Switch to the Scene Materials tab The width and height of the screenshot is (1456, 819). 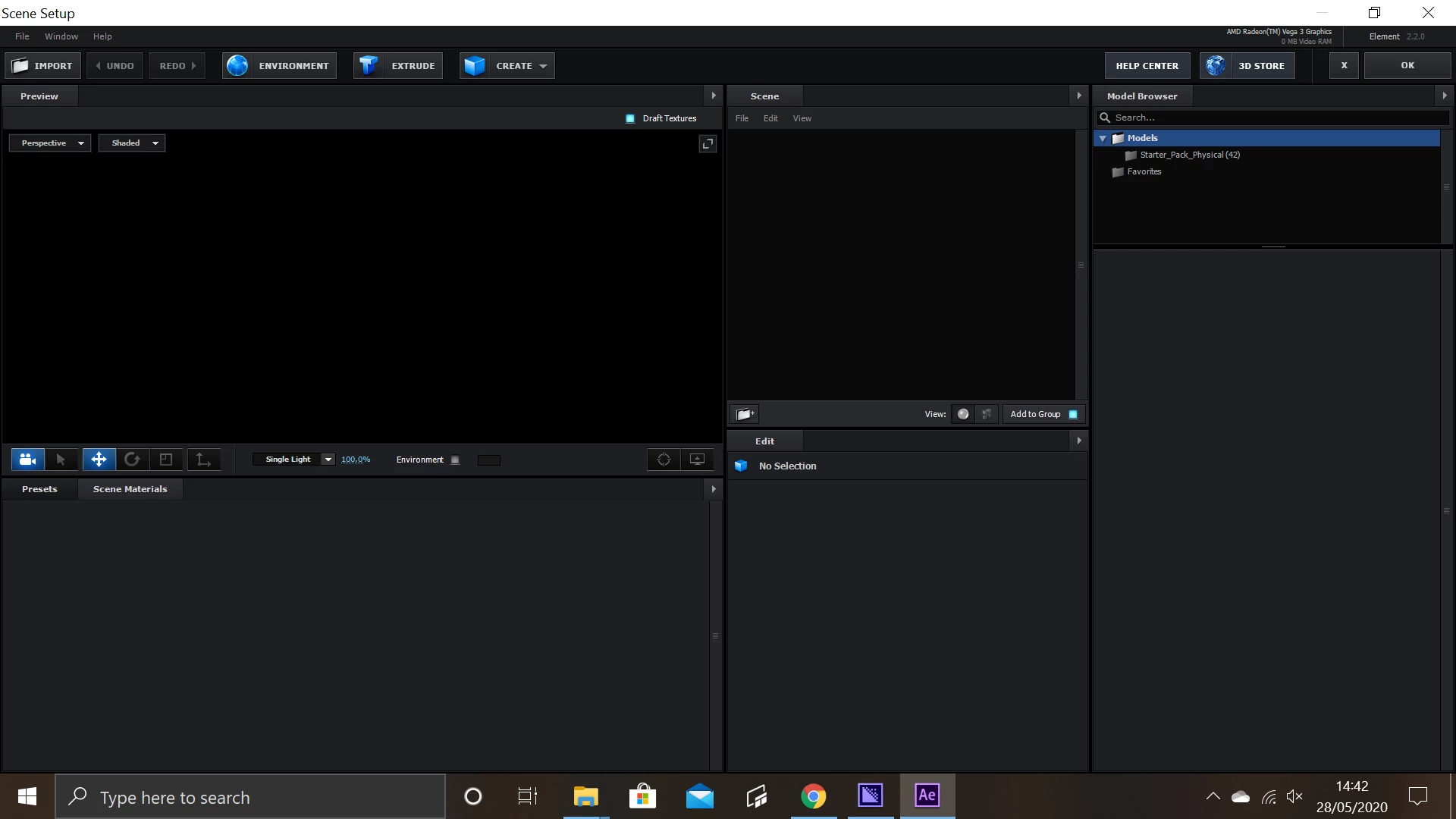[130, 489]
